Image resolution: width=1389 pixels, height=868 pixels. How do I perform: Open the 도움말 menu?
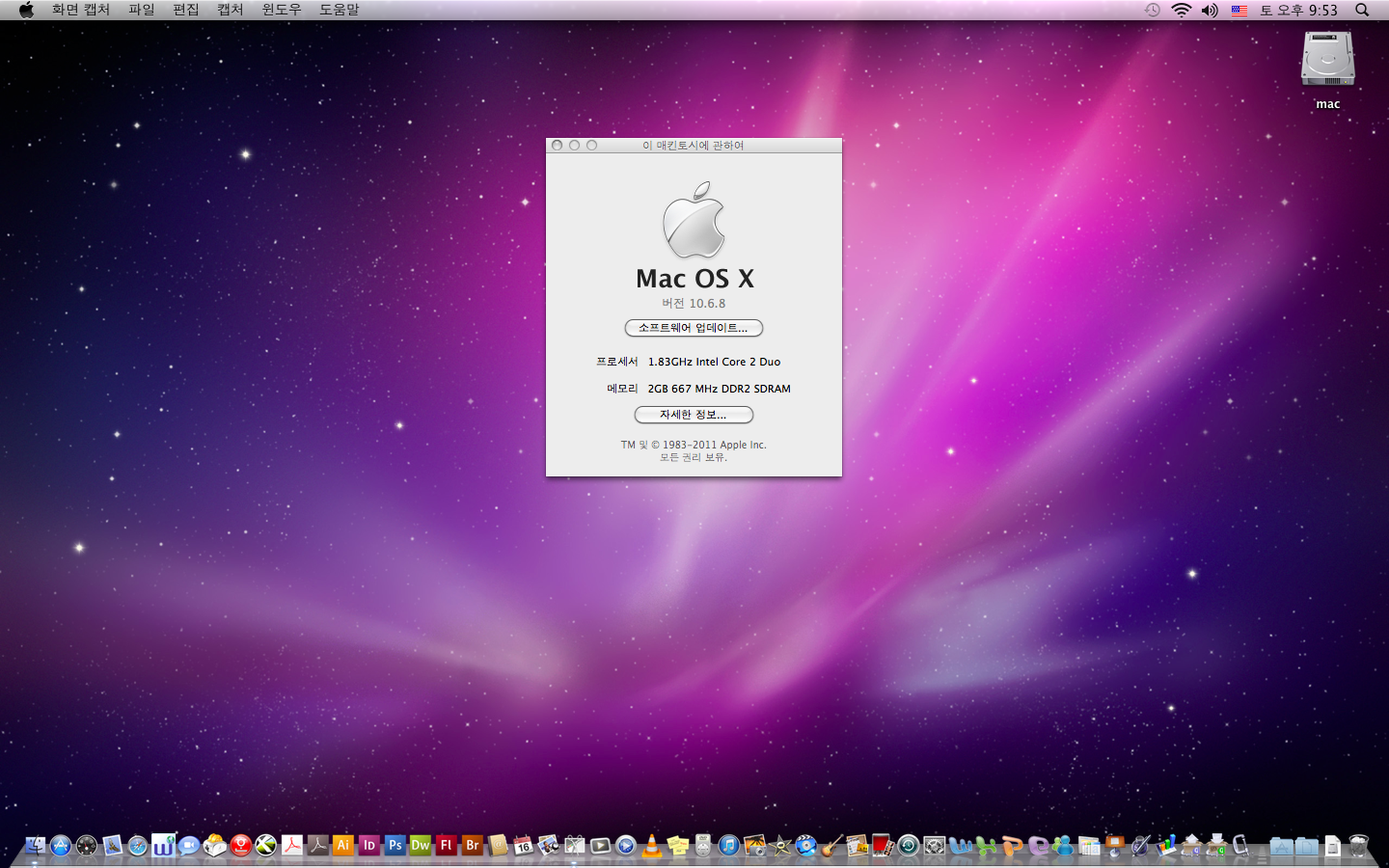pyautogui.click(x=339, y=10)
